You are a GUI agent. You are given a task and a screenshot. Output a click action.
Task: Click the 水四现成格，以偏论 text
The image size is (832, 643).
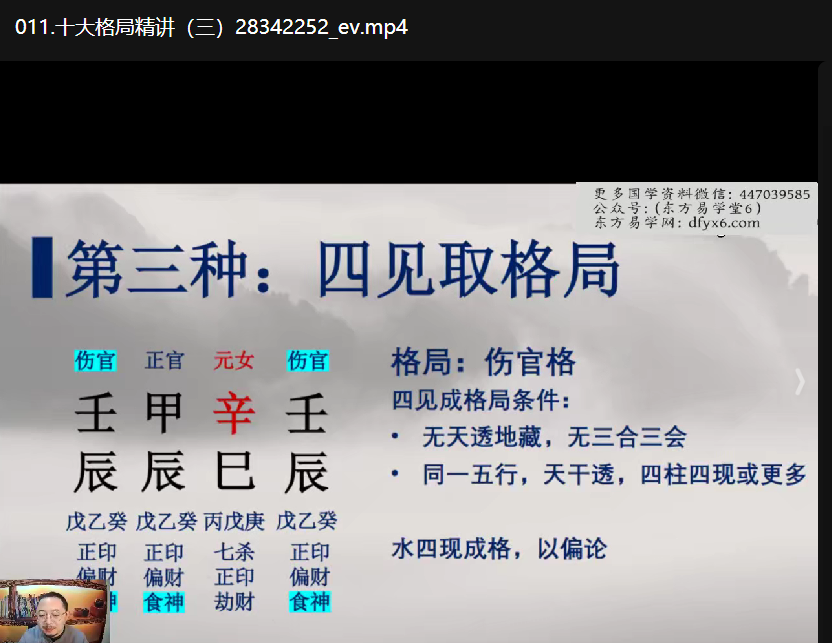(x=498, y=548)
